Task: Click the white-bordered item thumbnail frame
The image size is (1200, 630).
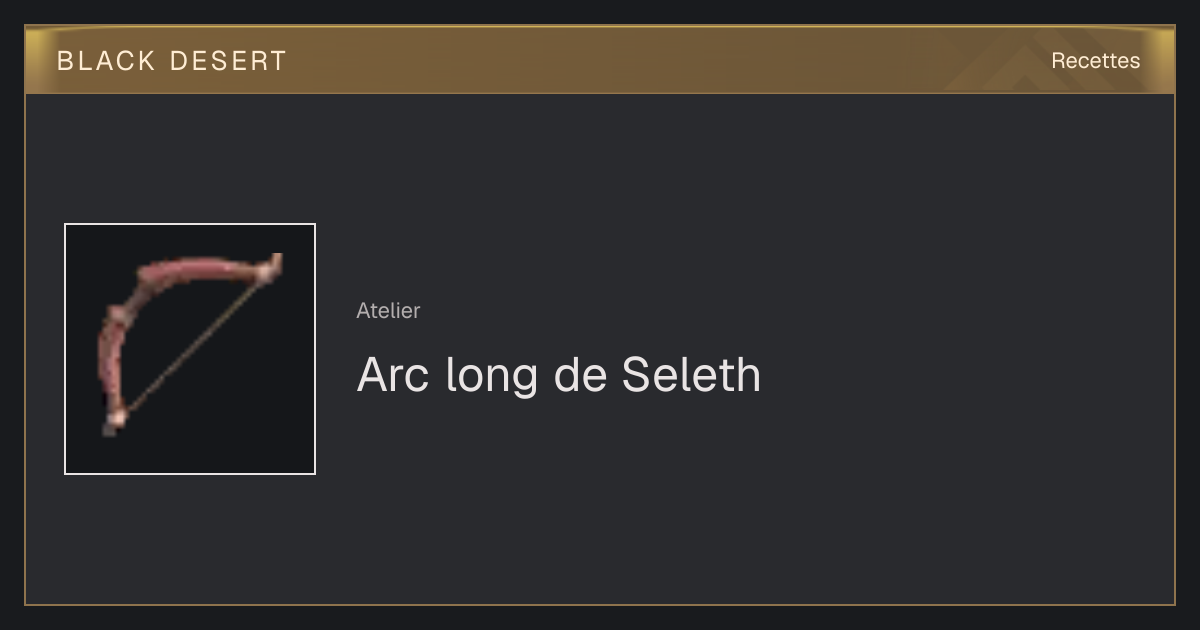Action: pos(190,349)
